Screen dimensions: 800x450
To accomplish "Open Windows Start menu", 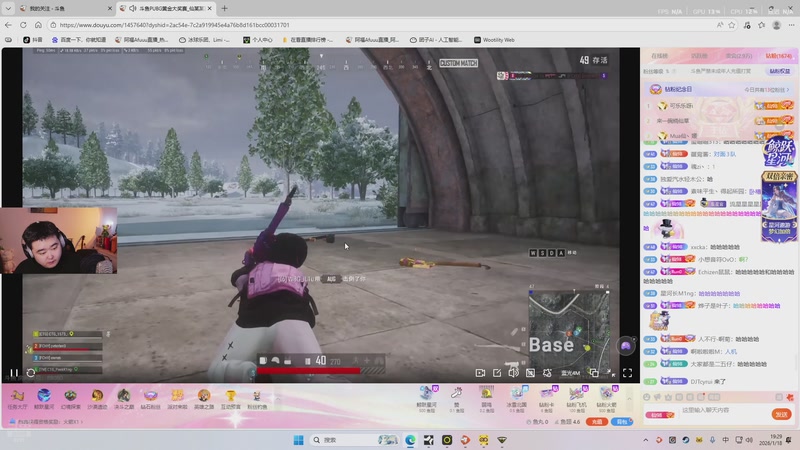I will click(298, 440).
